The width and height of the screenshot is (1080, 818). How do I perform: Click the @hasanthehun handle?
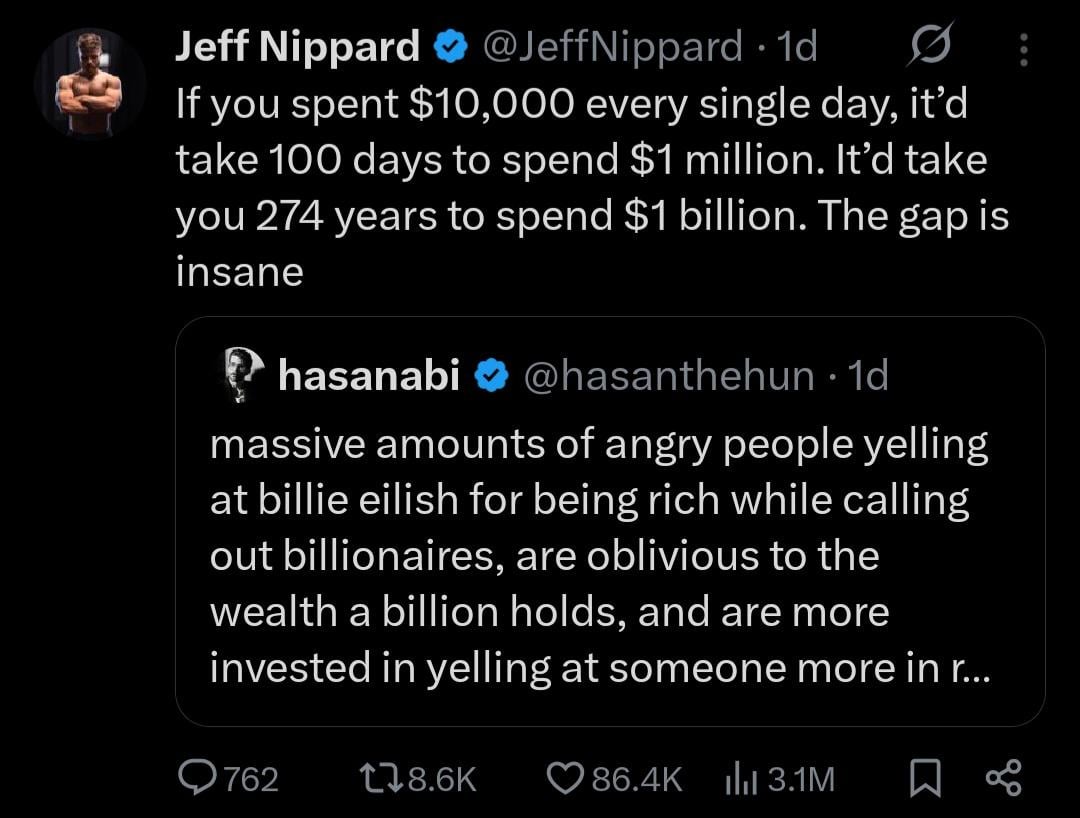[x=668, y=375]
